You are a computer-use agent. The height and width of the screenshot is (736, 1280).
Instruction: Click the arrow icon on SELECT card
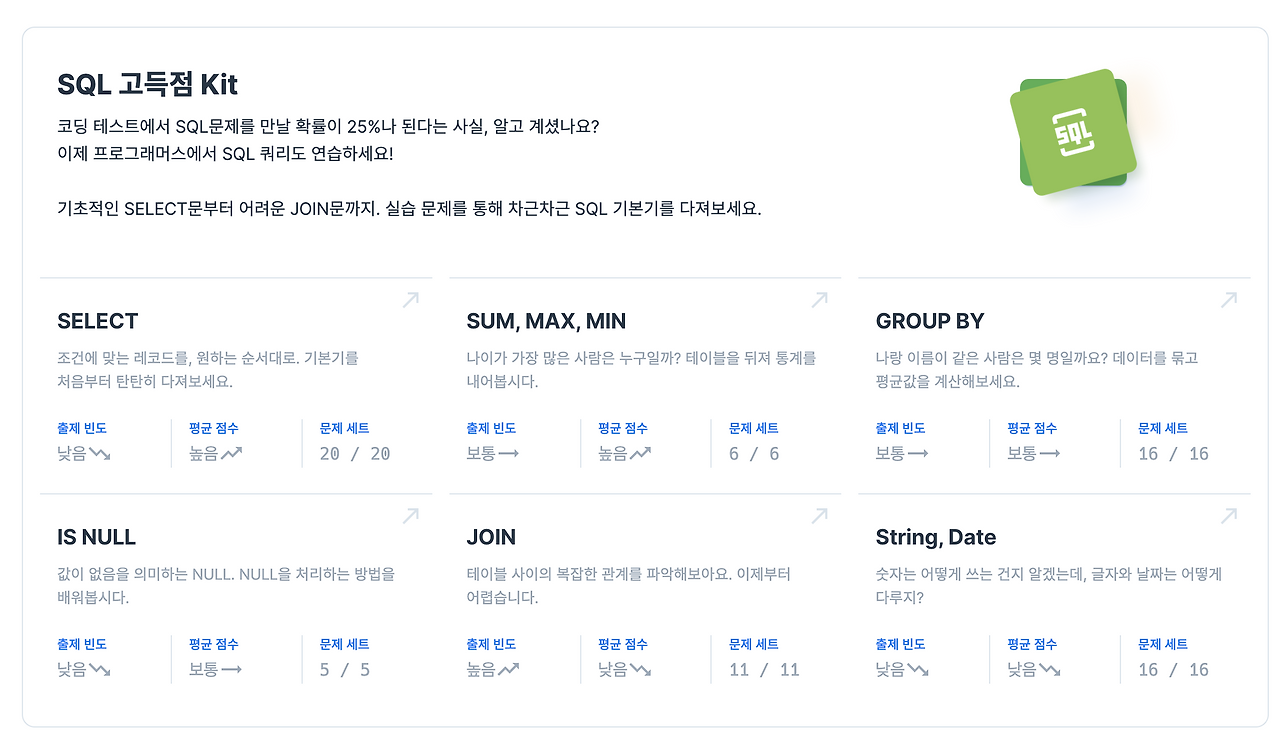[x=410, y=300]
